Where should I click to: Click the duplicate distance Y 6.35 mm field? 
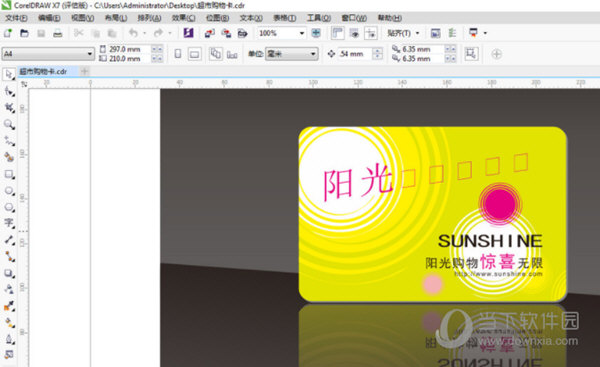422,59
